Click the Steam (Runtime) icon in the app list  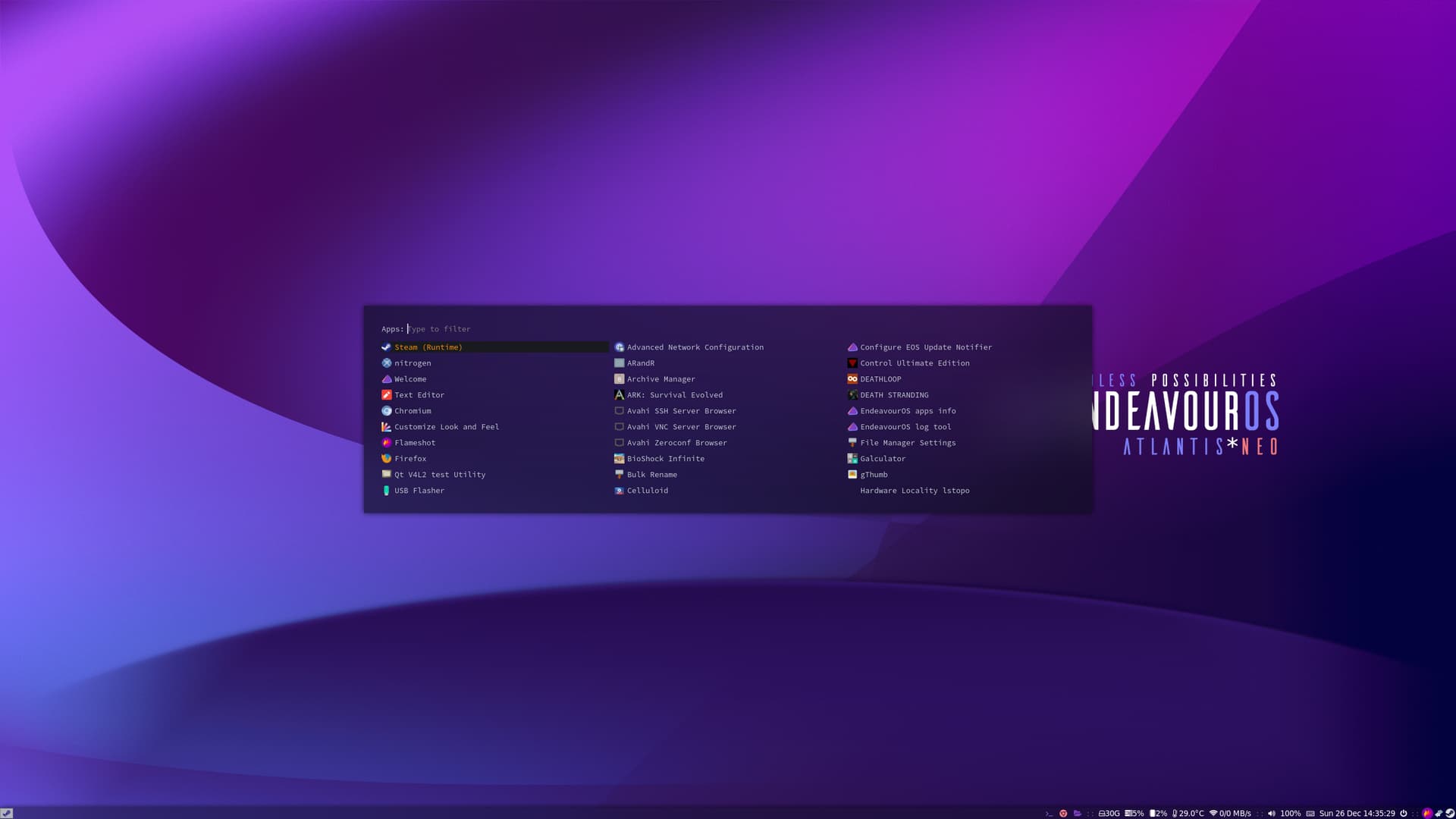pyautogui.click(x=386, y=347)
